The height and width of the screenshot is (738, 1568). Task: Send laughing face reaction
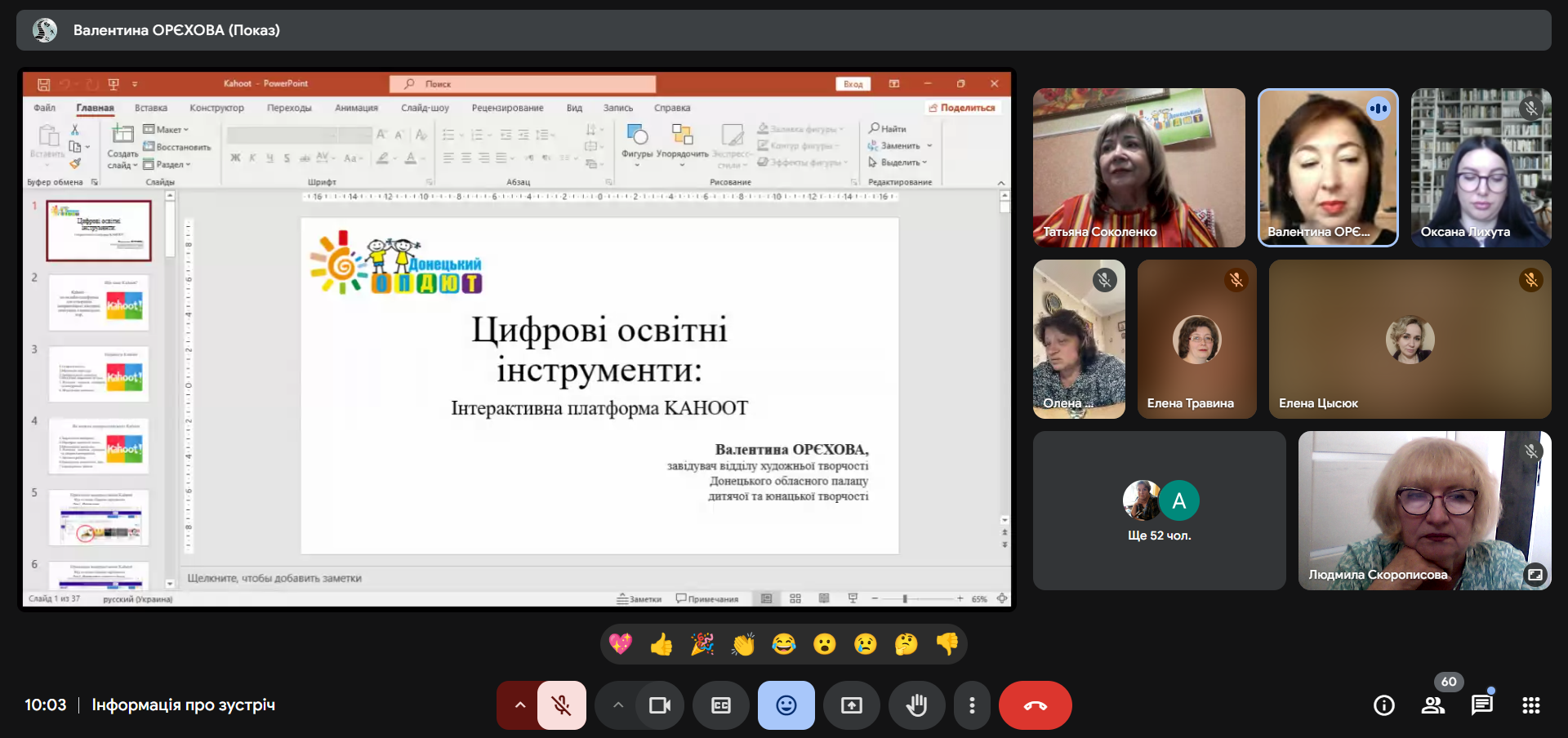click(x=784, y=644)
